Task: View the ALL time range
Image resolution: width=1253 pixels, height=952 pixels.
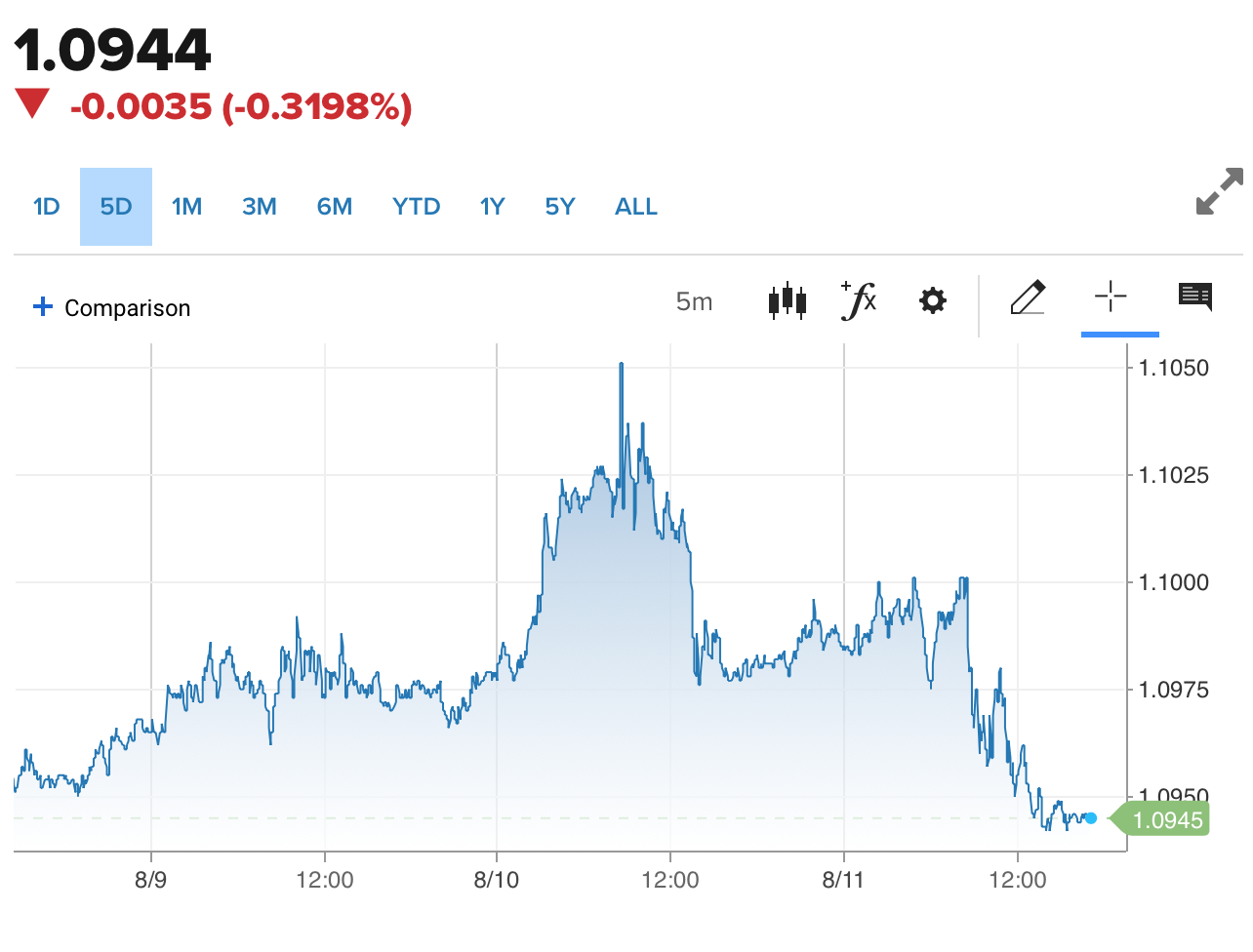Action: (x=636, y=207)
